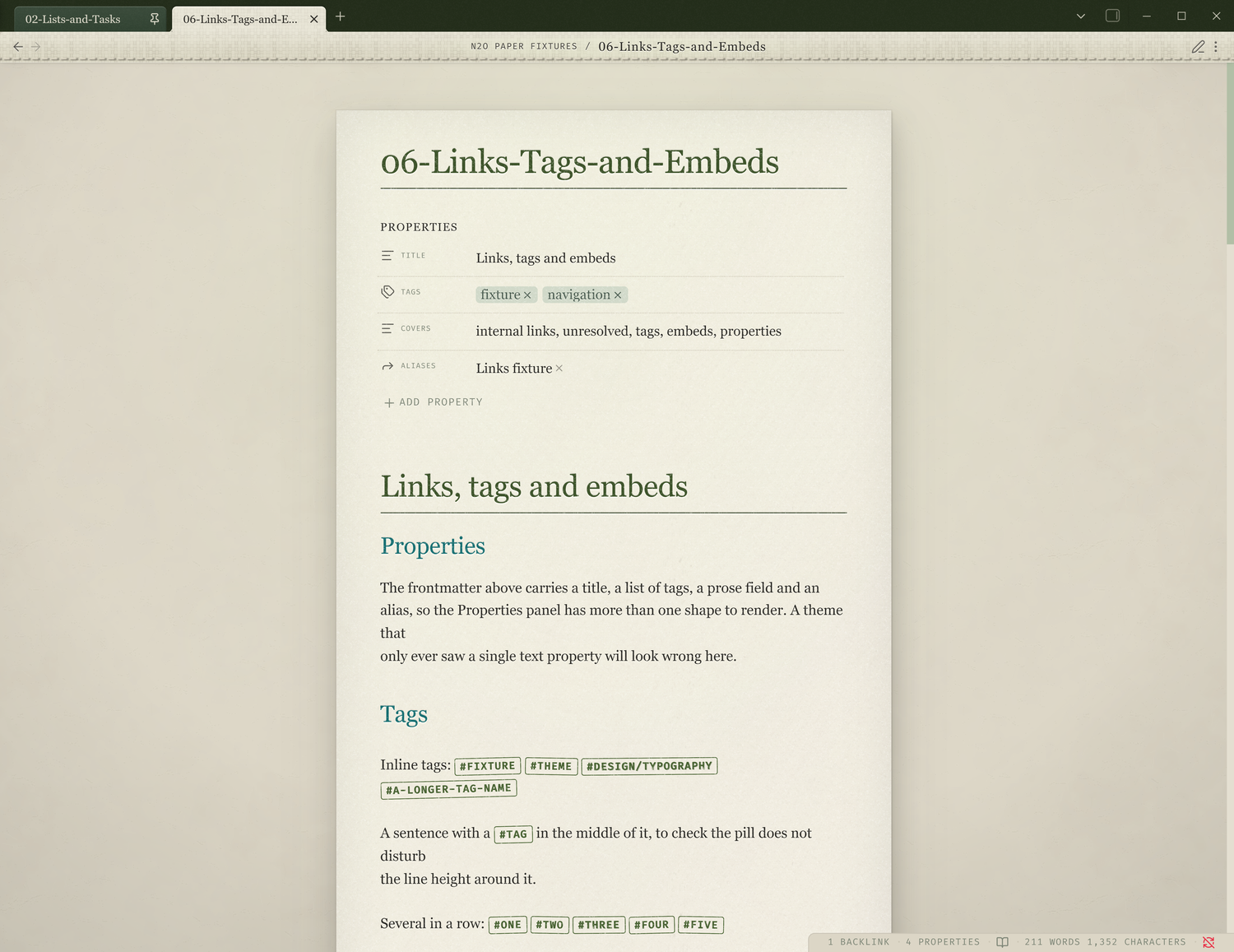
Task: Open the #ONE tag
Action: click(508, 925)
